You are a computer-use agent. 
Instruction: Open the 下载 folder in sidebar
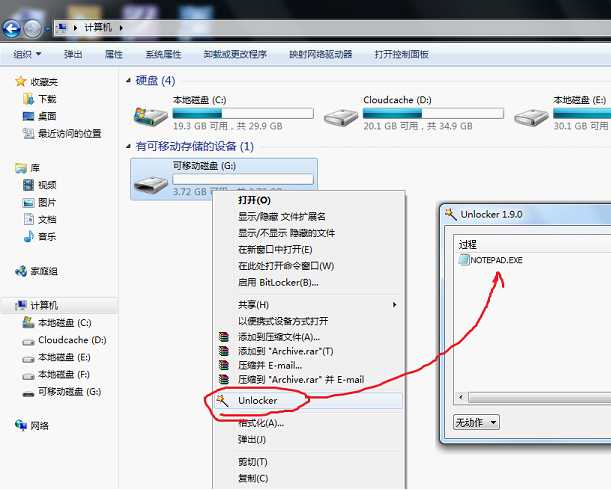[39, 99]
